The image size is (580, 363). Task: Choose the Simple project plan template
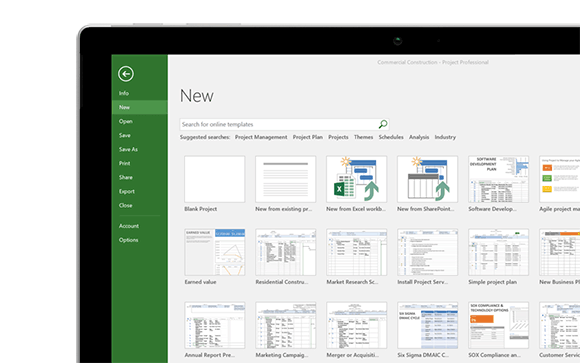pos(498,252)
